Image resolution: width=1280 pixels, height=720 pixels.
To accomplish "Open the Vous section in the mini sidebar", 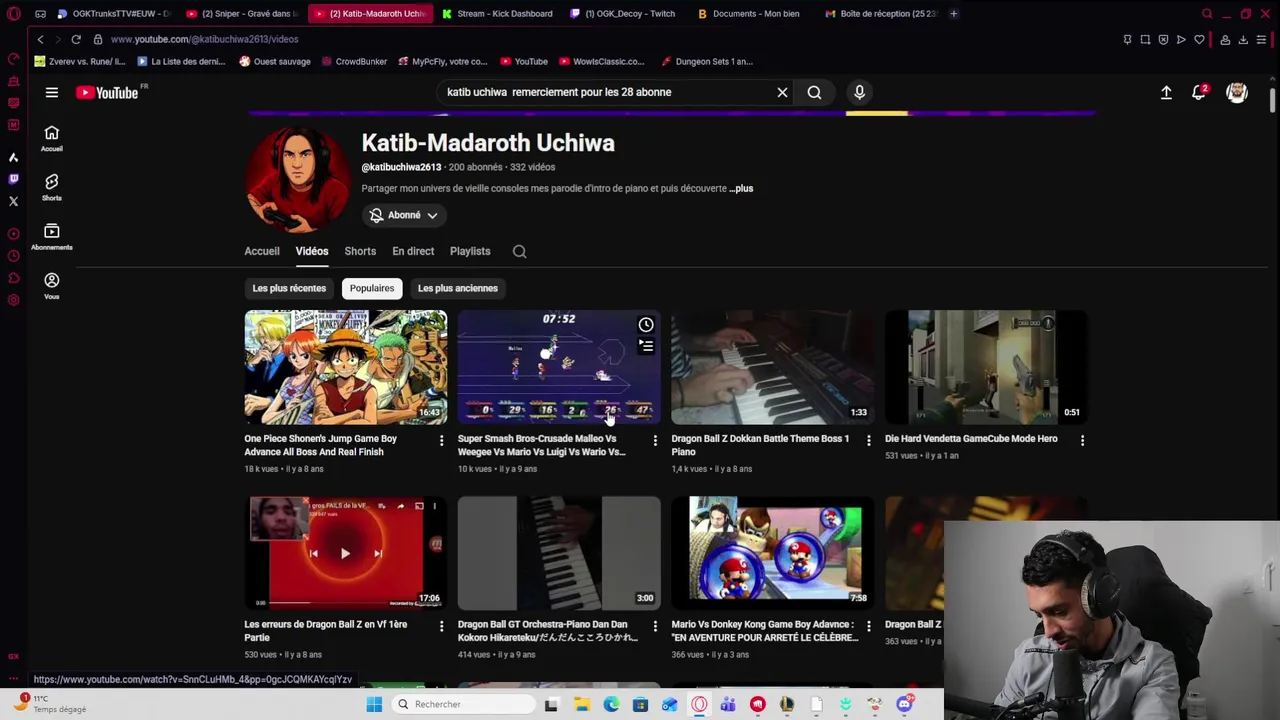I will pyautogui.click(x=51, y=287).
